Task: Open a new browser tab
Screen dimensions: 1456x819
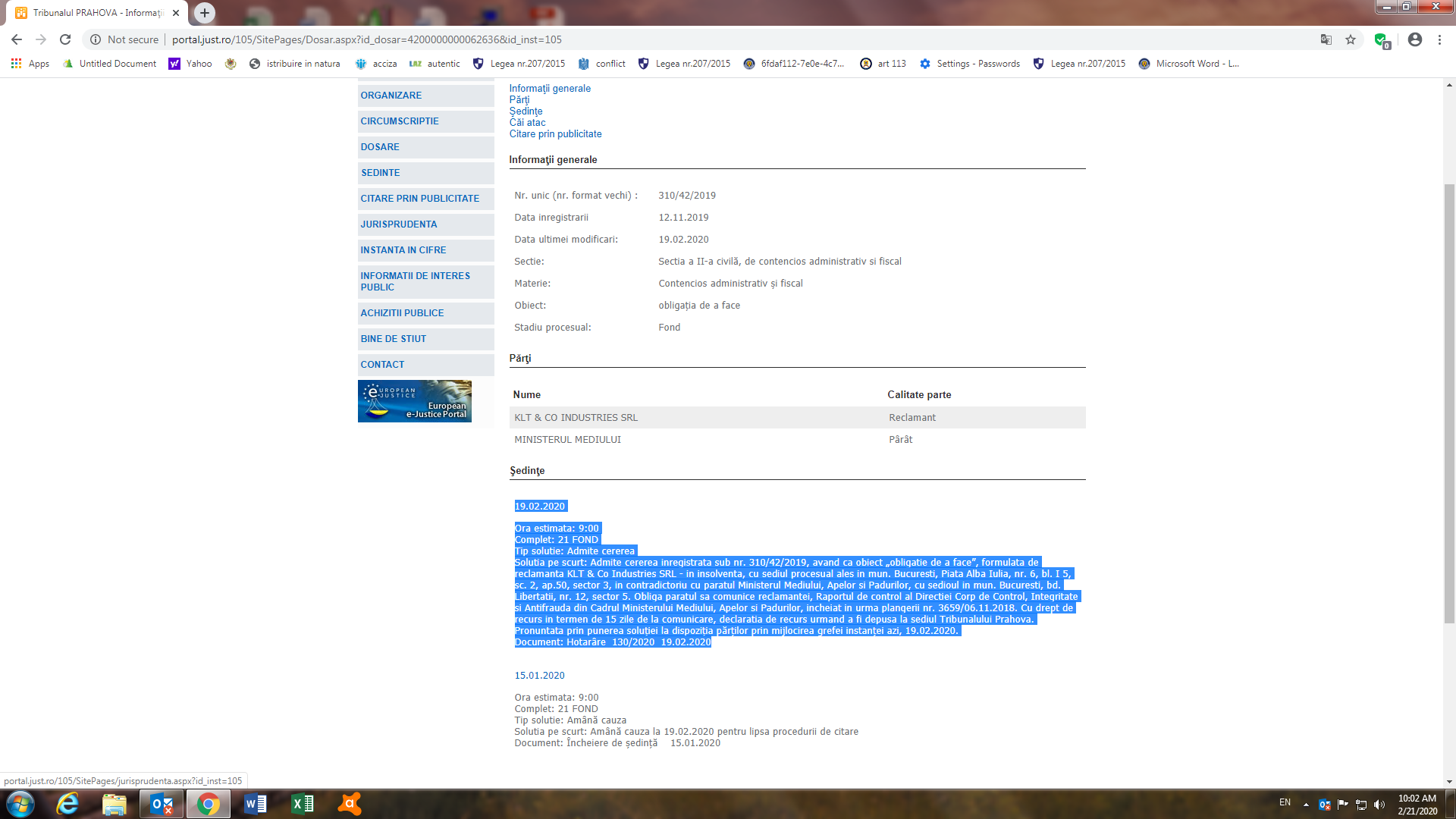Action: (x=204, y=13)
